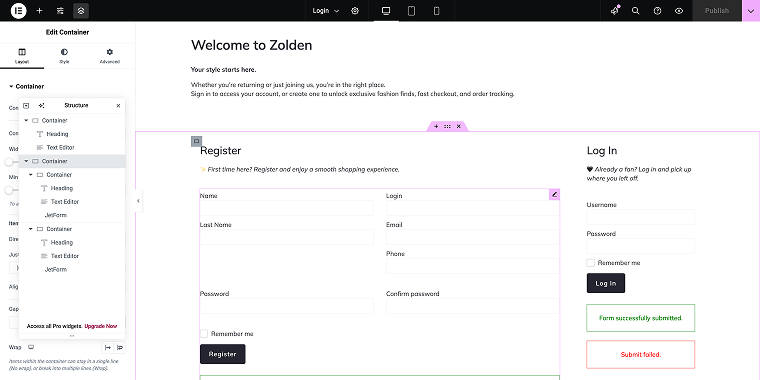The height and width of the screenshot is (380, 760).
Task: Open the What's New rocket icon
Action: (615, 11)
